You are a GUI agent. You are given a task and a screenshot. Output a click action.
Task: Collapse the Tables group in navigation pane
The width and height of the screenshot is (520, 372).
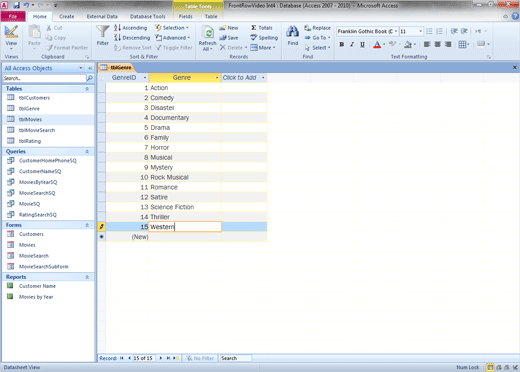(87, 89)
